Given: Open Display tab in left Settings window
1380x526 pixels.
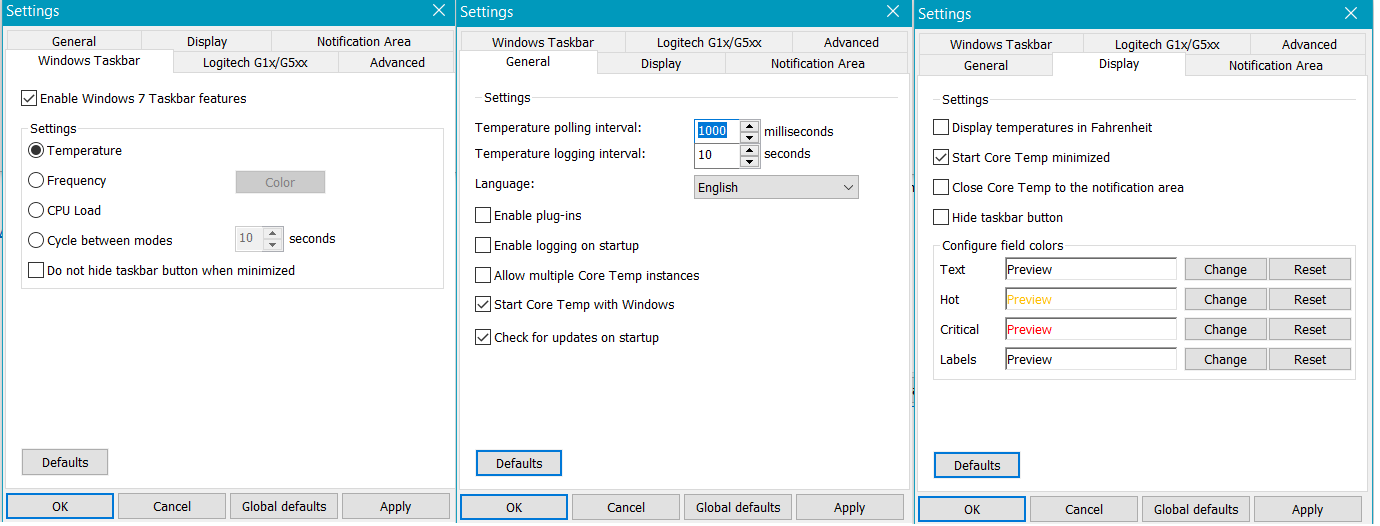Looking at the screenshot, I should [207, 41].
